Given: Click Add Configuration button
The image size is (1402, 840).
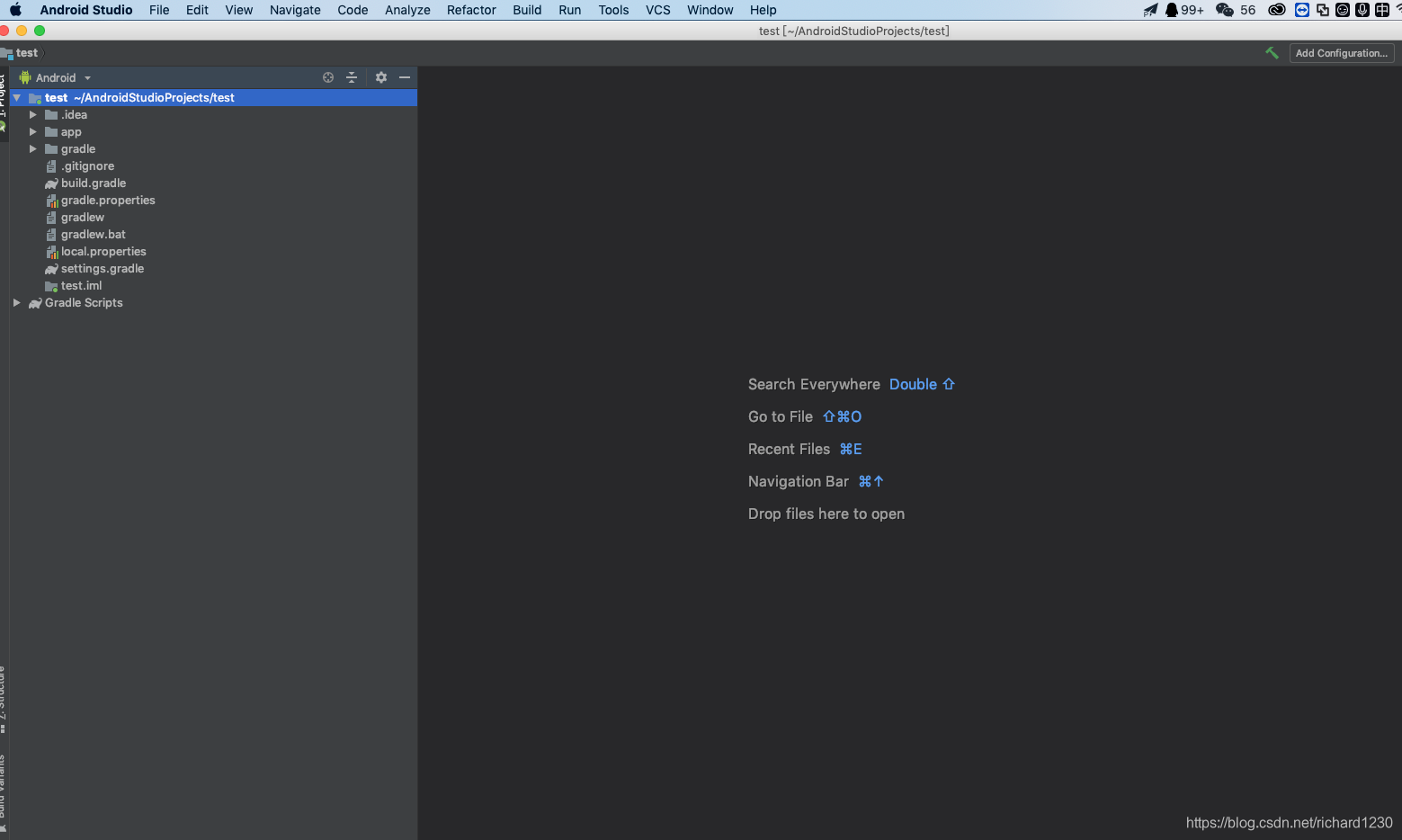Looking at the screenshot, I should [x=1341, y=53].
